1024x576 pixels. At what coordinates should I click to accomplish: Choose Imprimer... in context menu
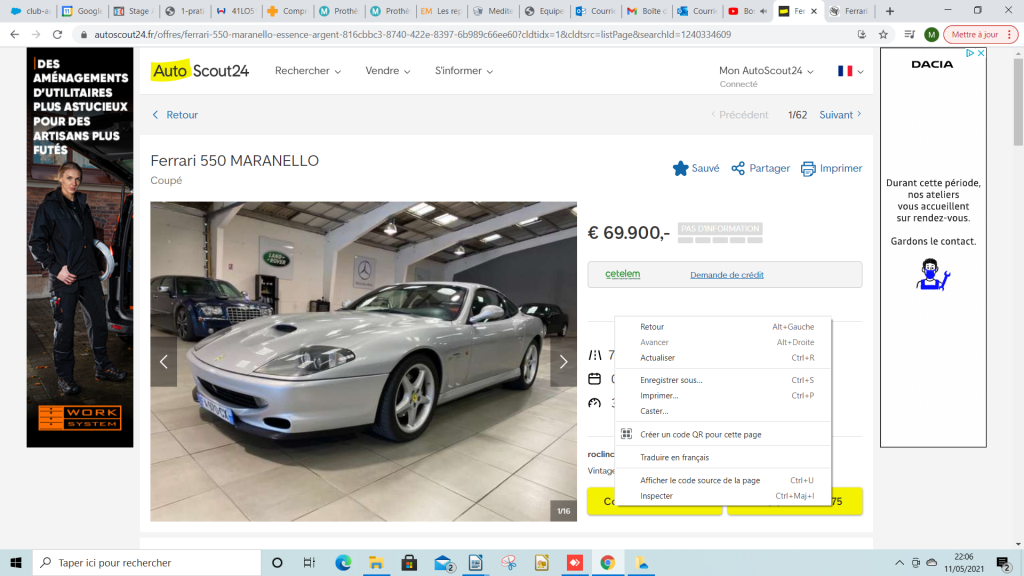723,396
